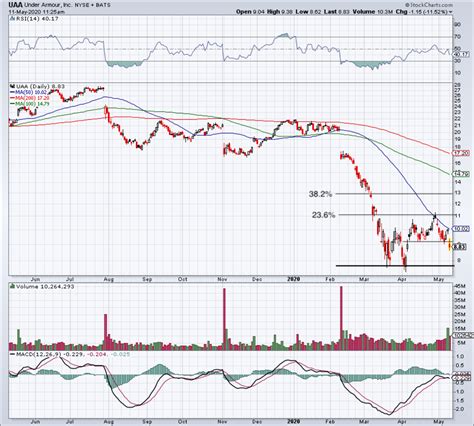This screenshot has height=426, width=474.
Task: Click the 14.79 price tag on the right axis
Action: point(461,174)
